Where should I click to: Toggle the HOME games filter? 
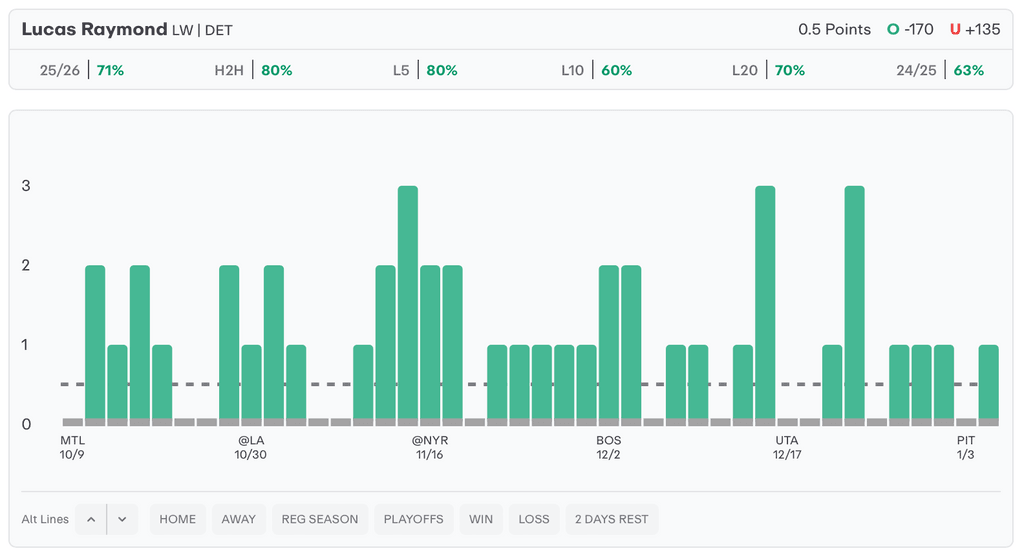178,519
